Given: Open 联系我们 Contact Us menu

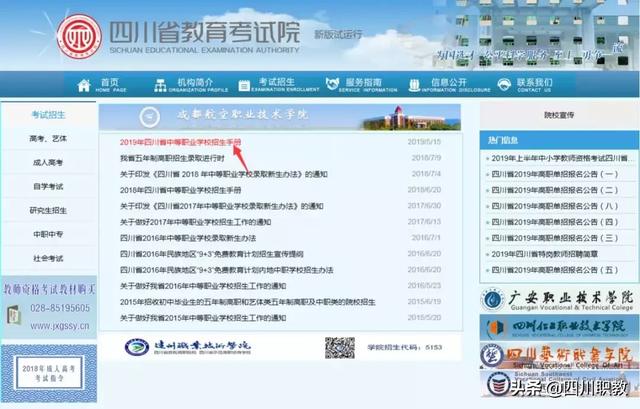Looking at the screenshot, I should click(x=525, y=85).
